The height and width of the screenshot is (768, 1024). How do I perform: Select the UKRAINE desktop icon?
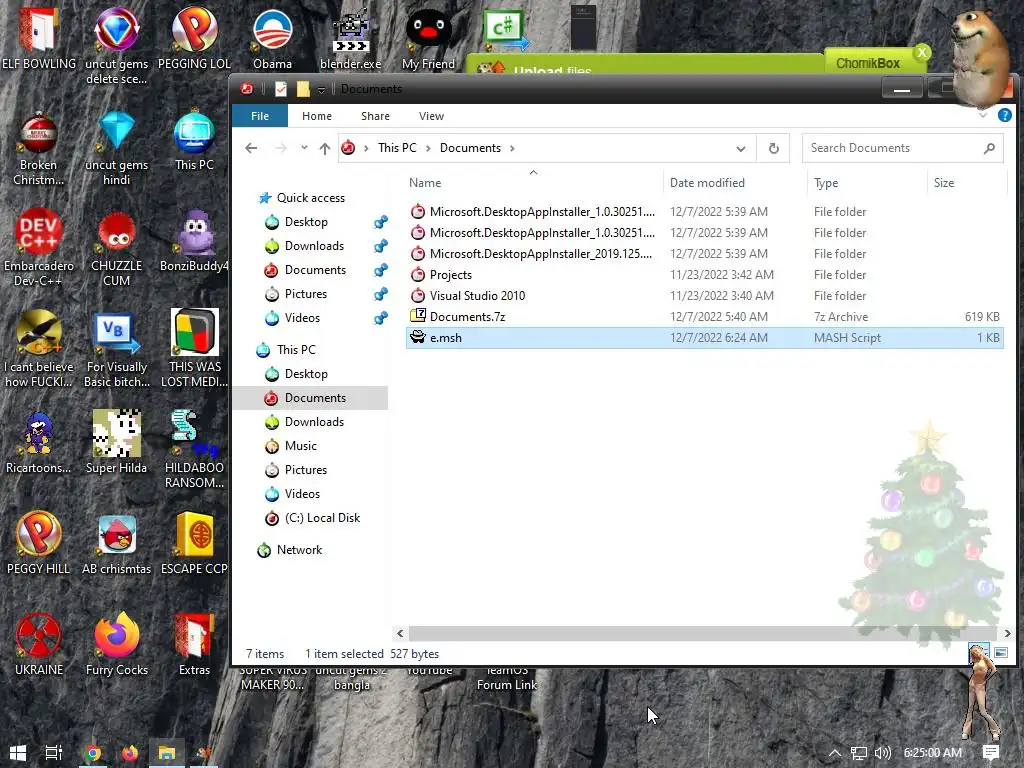pos(39,645)
